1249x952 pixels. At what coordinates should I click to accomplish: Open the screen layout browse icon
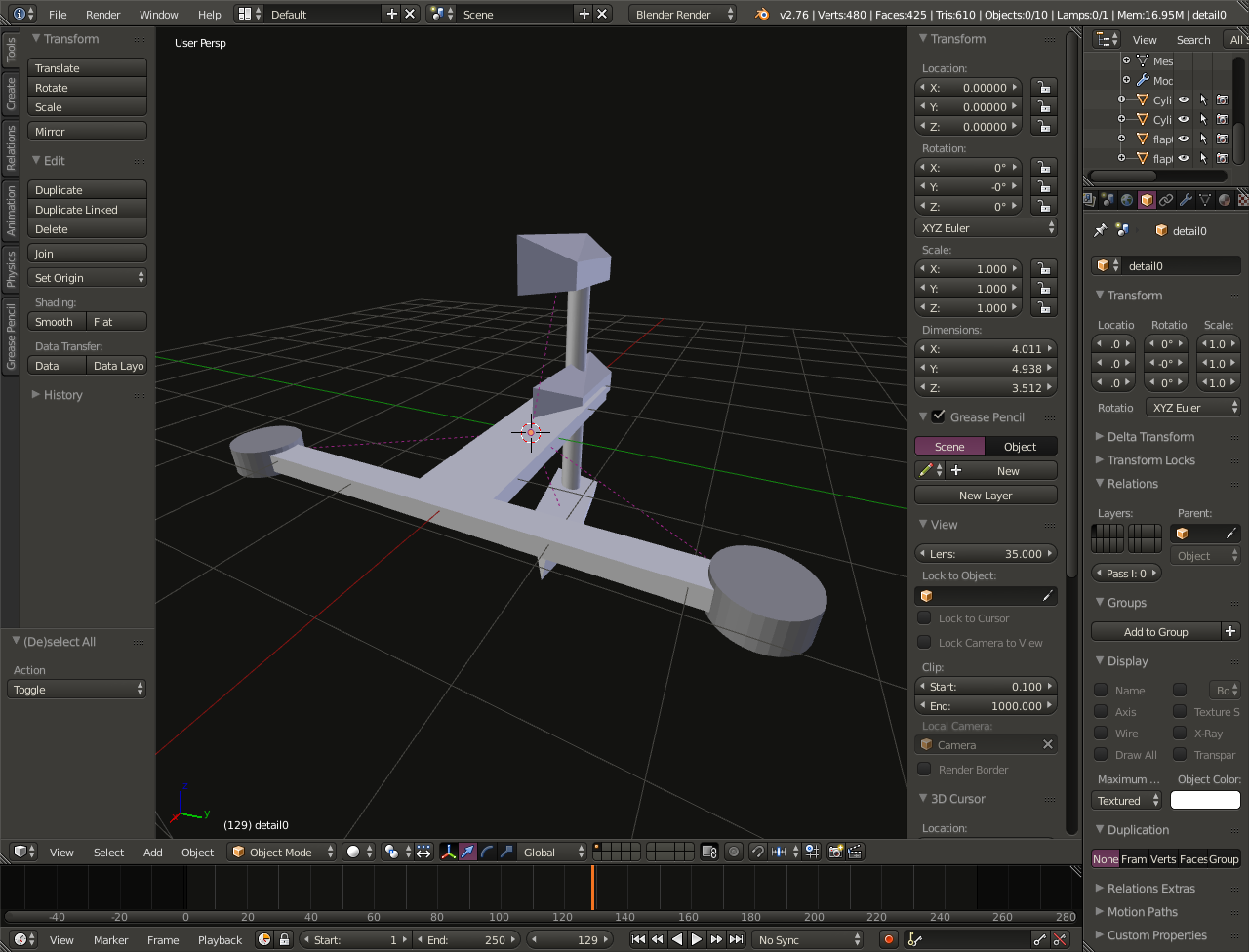tap(250, 14)
